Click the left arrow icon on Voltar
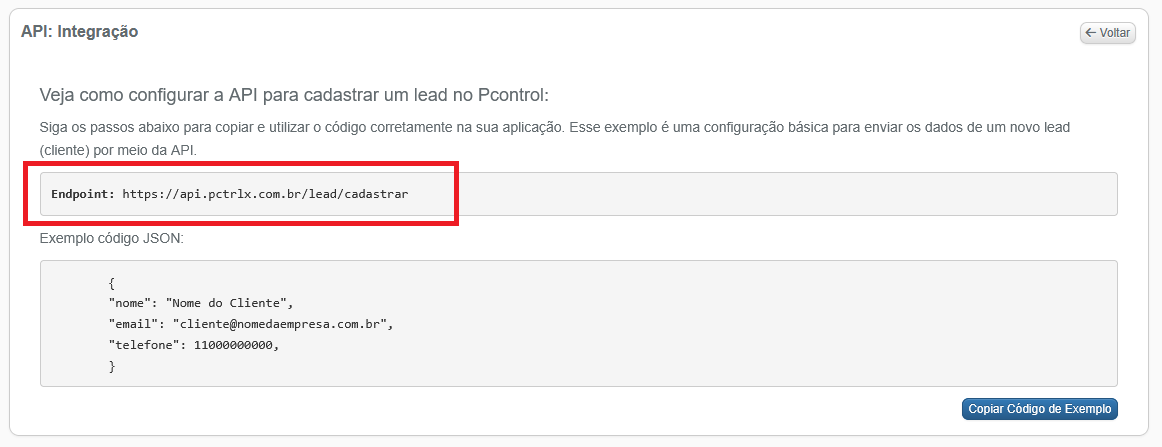Viewport: 1162px width, 447px height. tap(1090, 33)
